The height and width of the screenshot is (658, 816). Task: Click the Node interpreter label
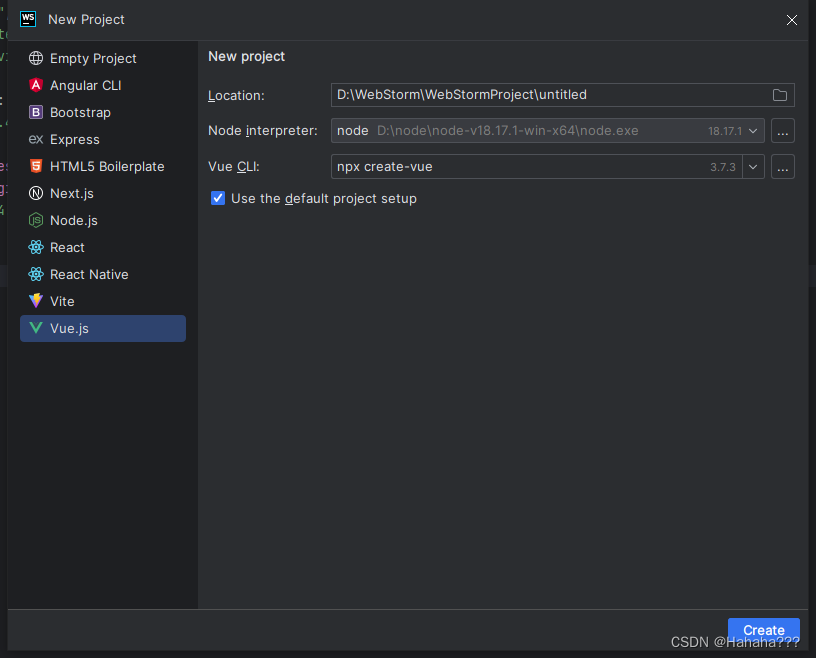pyautogui.click(x=263, y=131)
